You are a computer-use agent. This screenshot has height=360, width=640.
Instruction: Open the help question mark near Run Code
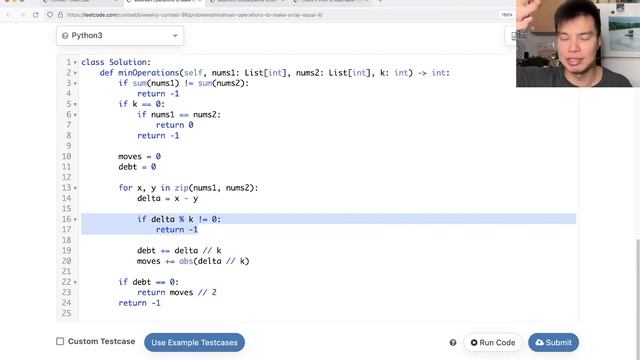coord(453,342)
